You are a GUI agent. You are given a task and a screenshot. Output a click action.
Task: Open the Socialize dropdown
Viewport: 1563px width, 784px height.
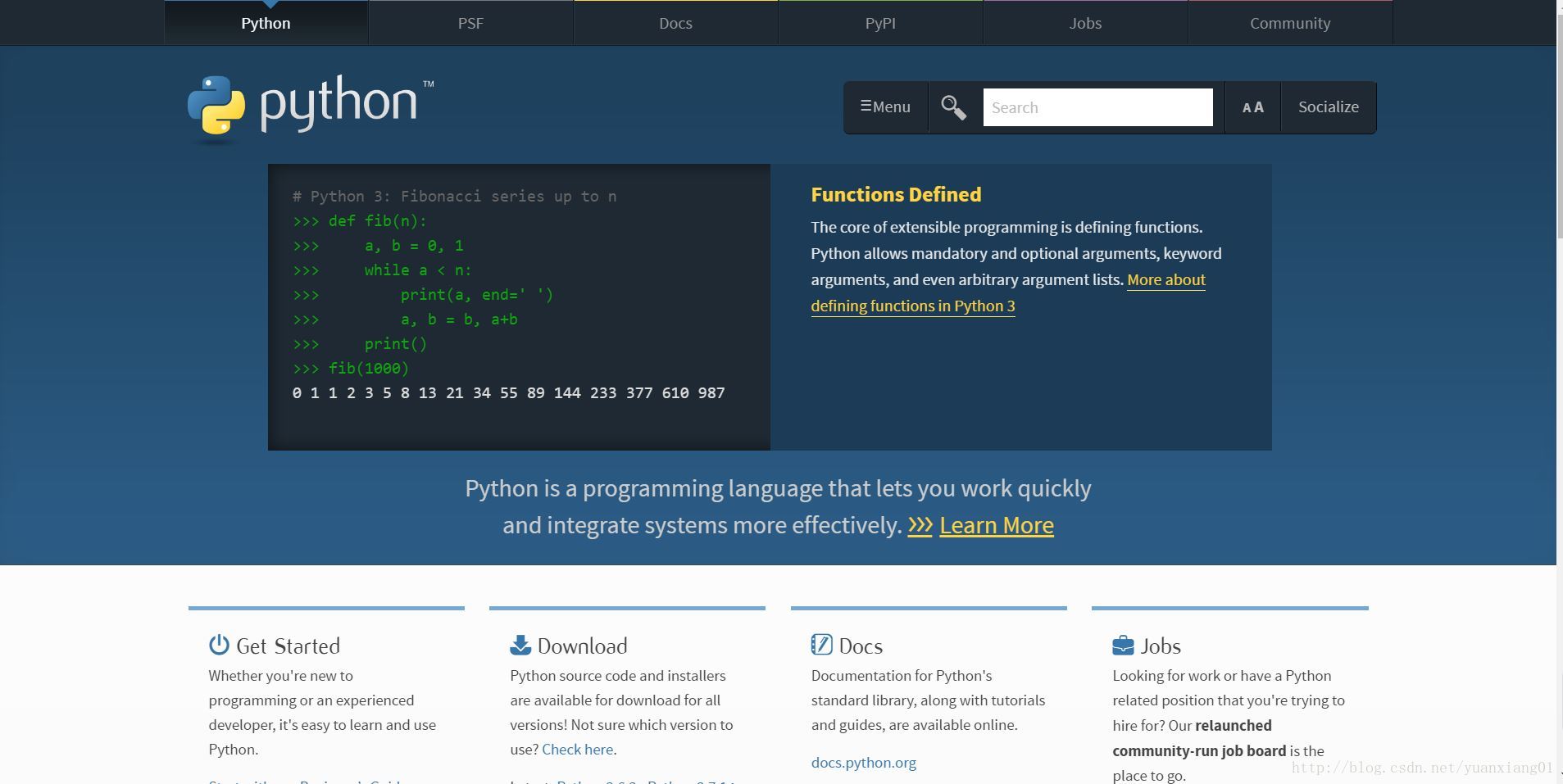click(x=1329, y=107)
